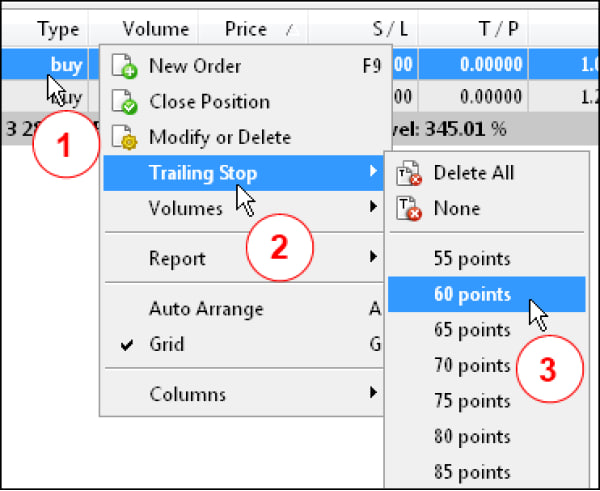Select Auto Arrange menu entry
Screen dimensions: 600x491
coord(207,310)
